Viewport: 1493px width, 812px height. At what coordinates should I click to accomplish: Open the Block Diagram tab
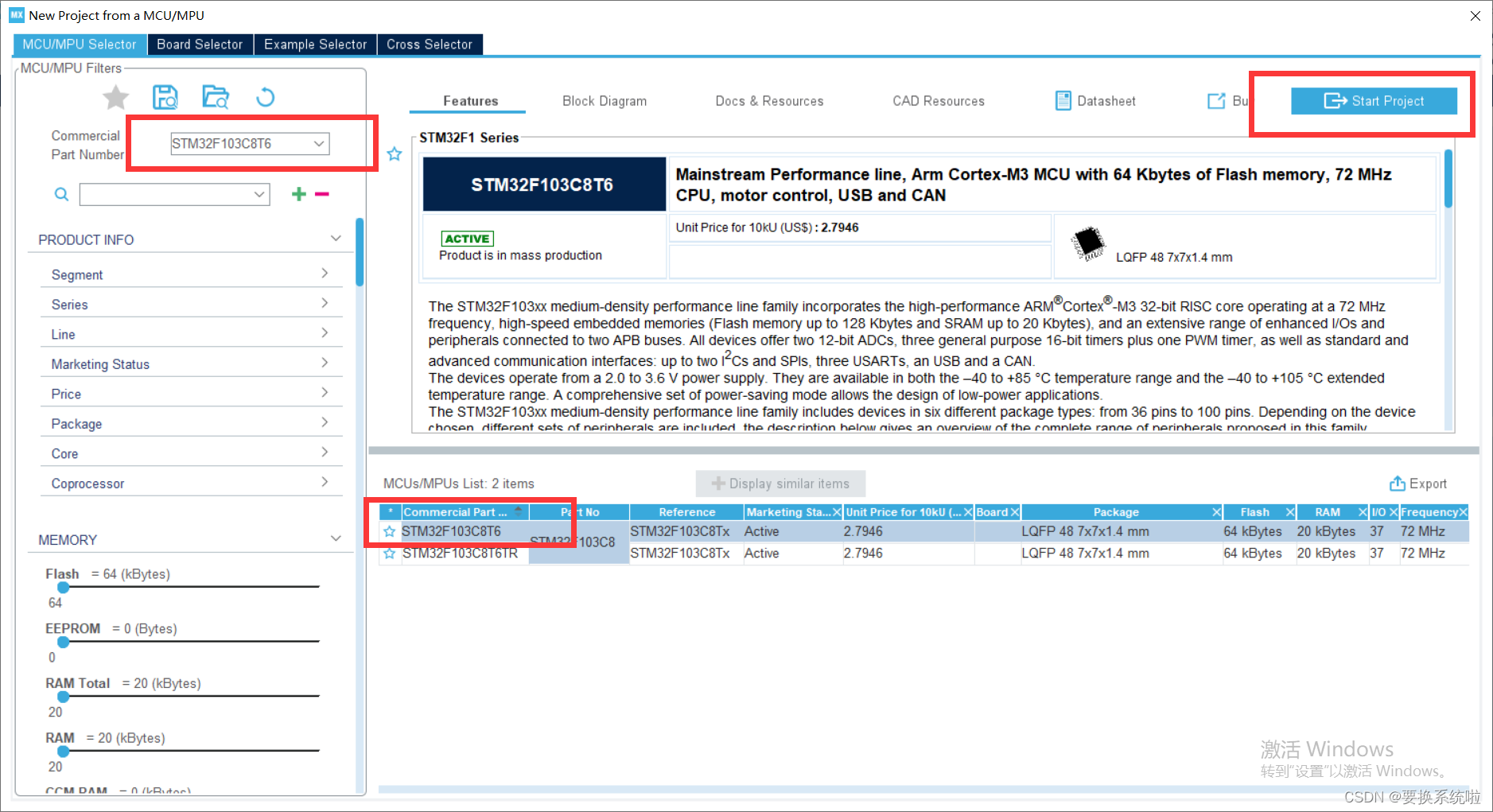tap(605, 101)
